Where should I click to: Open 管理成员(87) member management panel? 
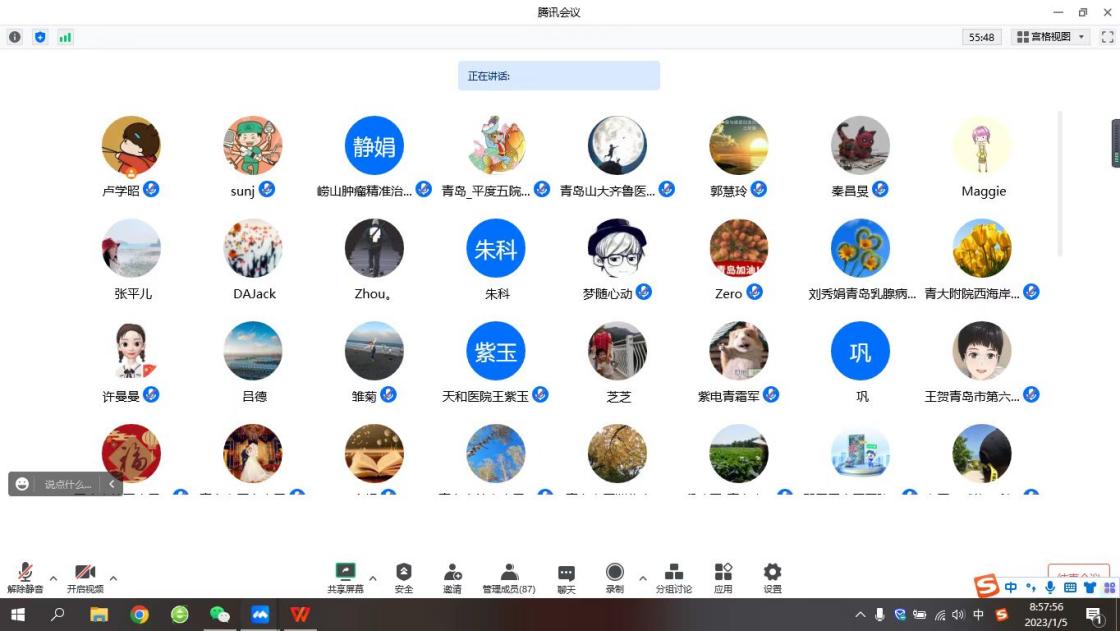(509, 576)
